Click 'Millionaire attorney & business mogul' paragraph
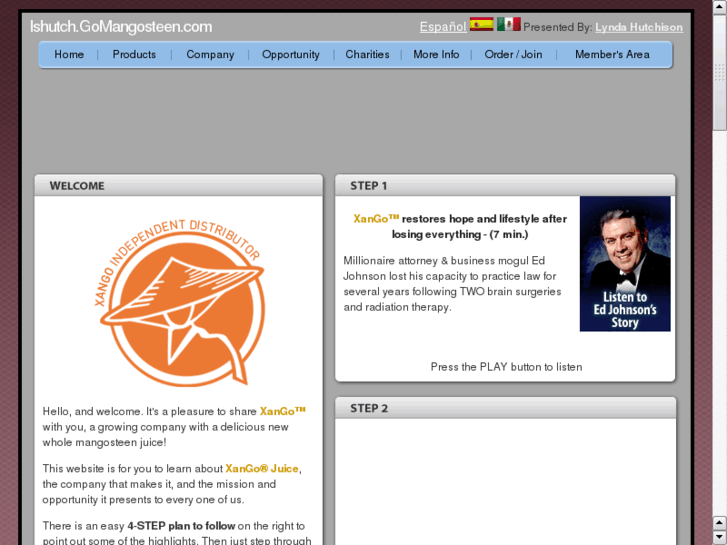The width and height of the screenshot is (727, 545). pyautogui.click(x=453, y=284)
